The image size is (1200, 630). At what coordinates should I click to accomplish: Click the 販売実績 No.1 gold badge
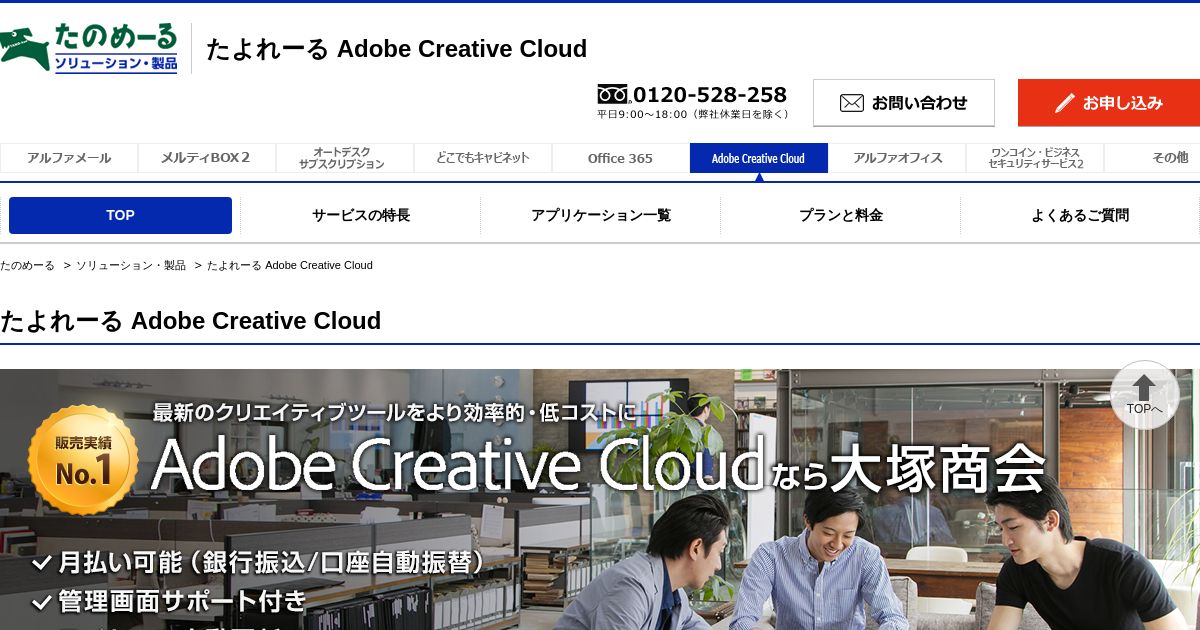tap(83, 461)
